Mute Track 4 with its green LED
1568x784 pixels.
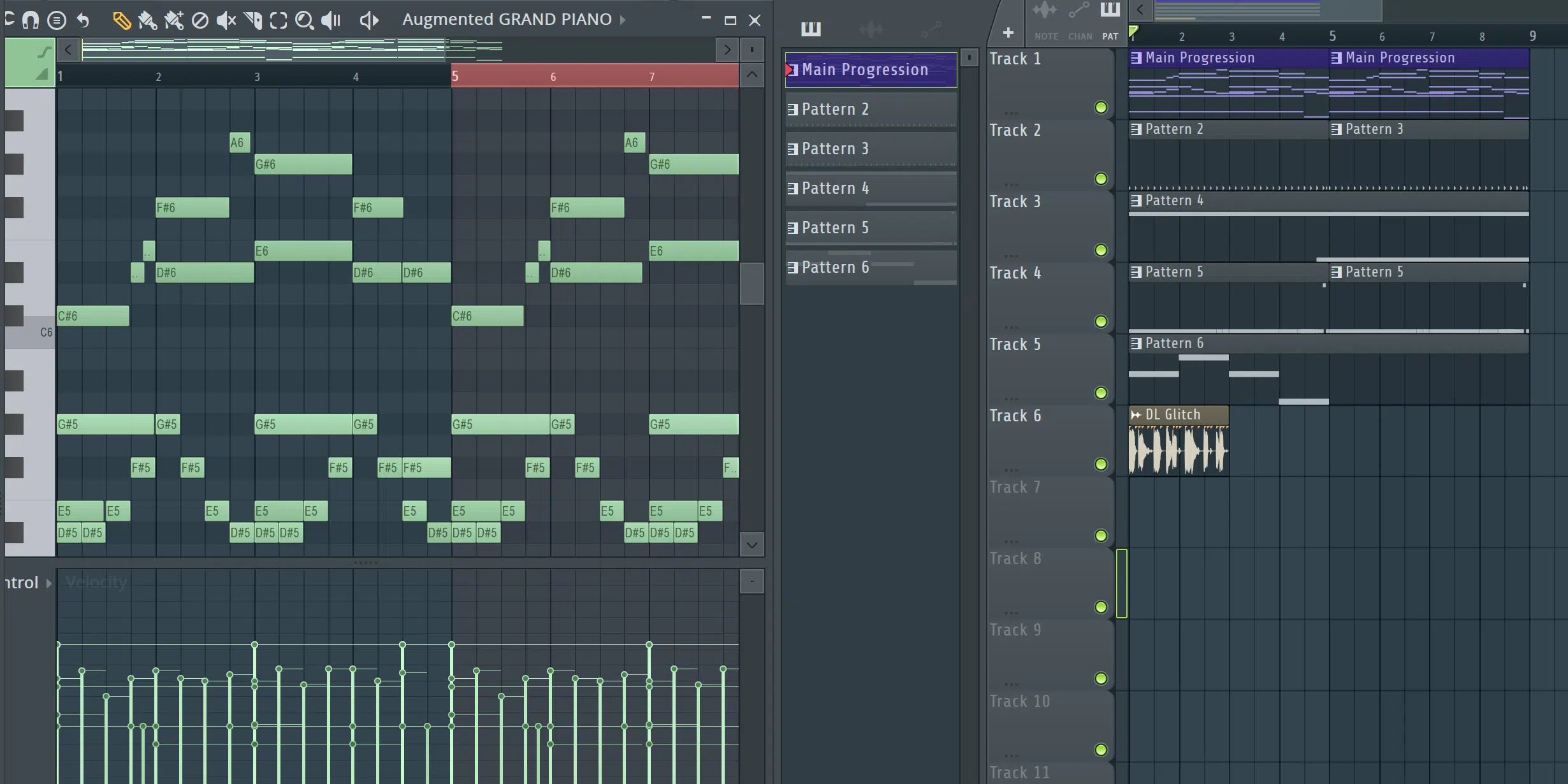pos(1101,321)
